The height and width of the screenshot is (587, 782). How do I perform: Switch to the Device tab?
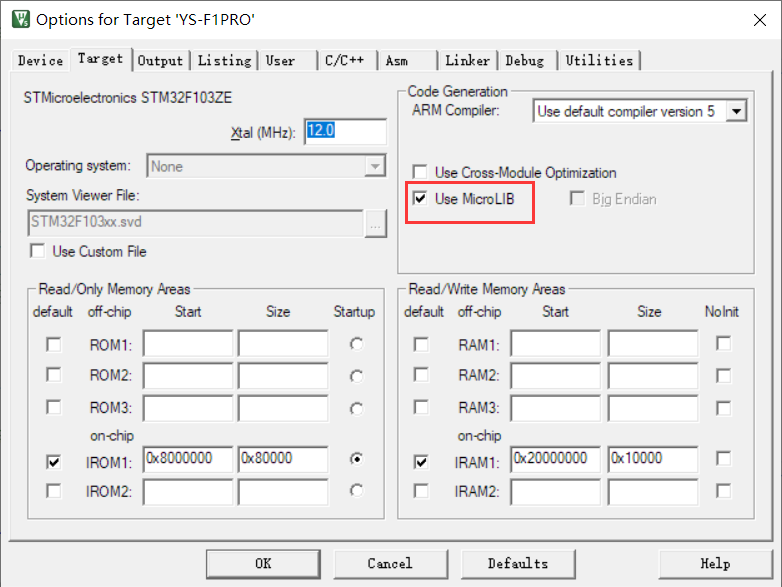tap(40, 61)
